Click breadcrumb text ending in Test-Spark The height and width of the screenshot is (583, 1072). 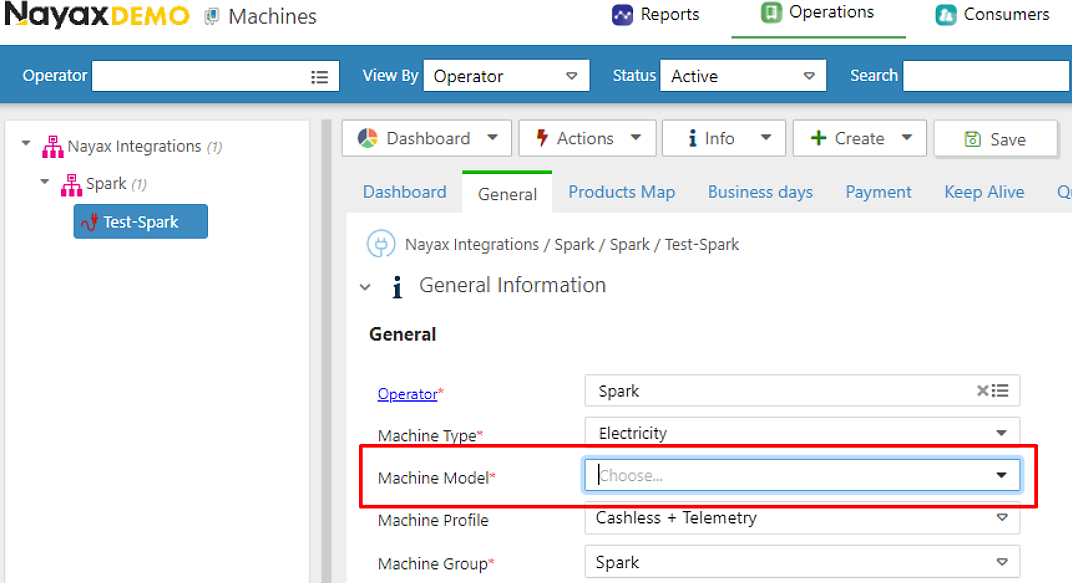tap(572, 245)
